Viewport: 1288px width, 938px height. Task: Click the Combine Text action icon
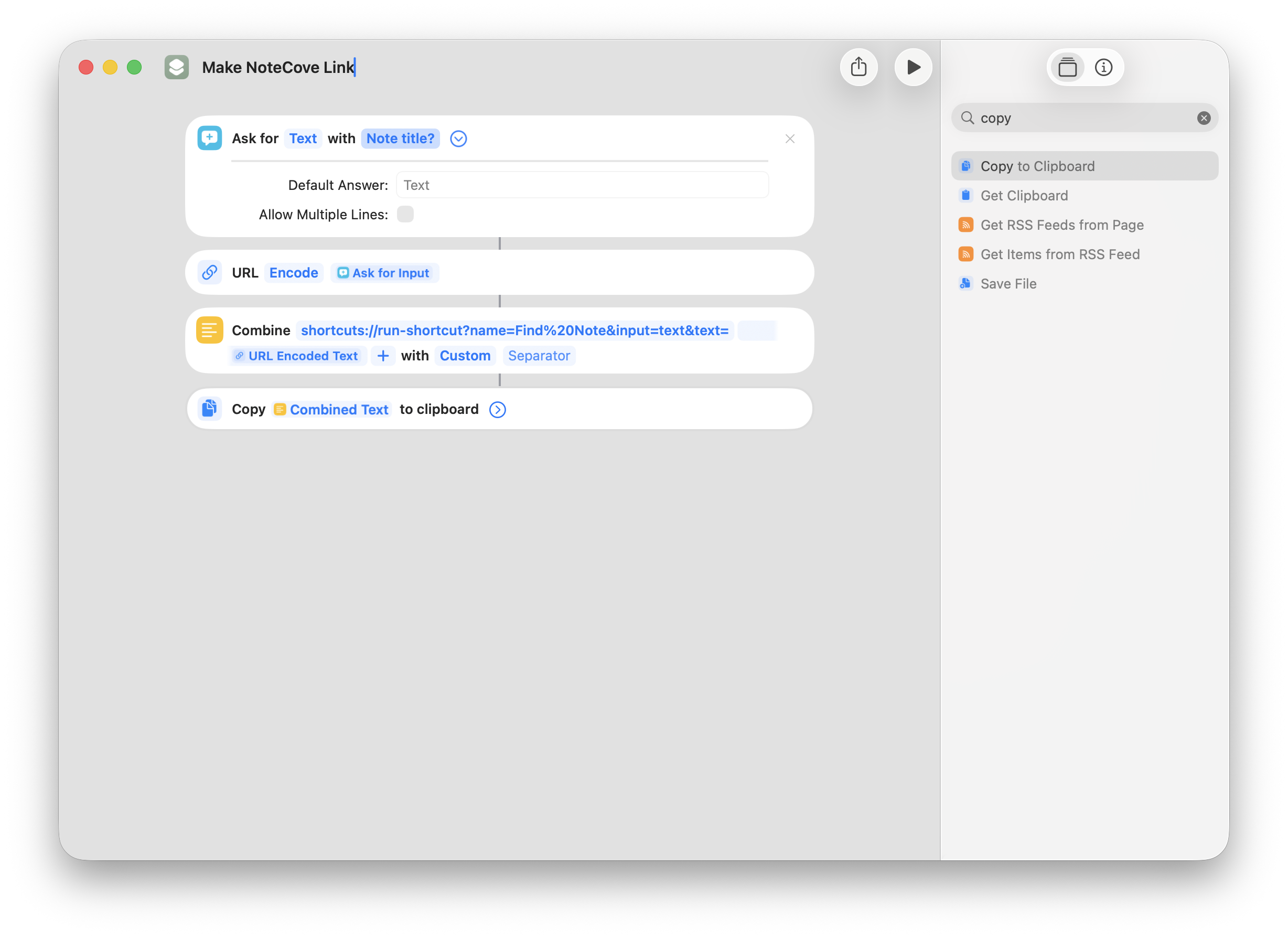coord(210,329)
